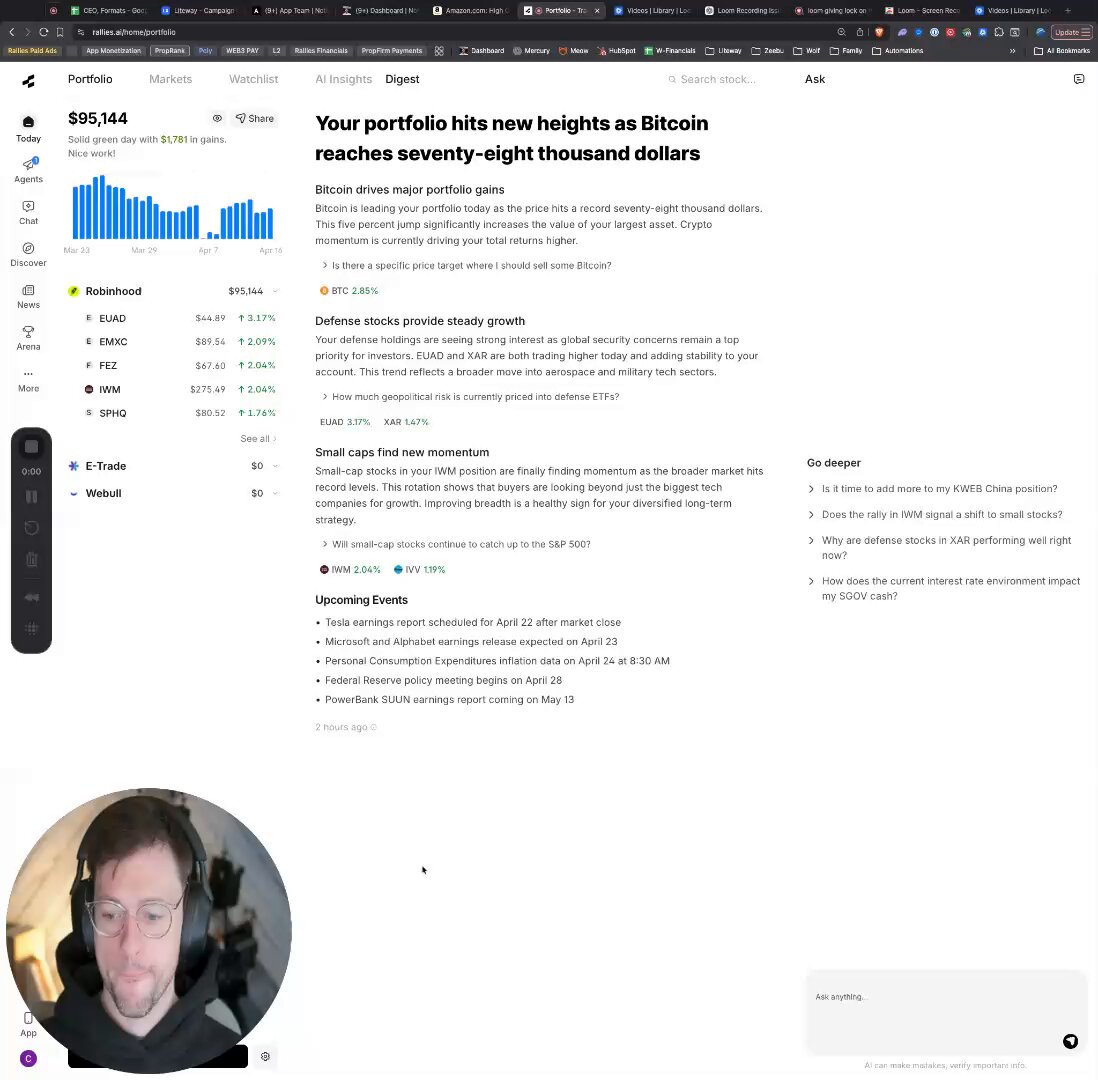This screenshot has height=1080, width=1098.
Task: Expand question about small-cap stocks catching up
Action: coord(456,544)
